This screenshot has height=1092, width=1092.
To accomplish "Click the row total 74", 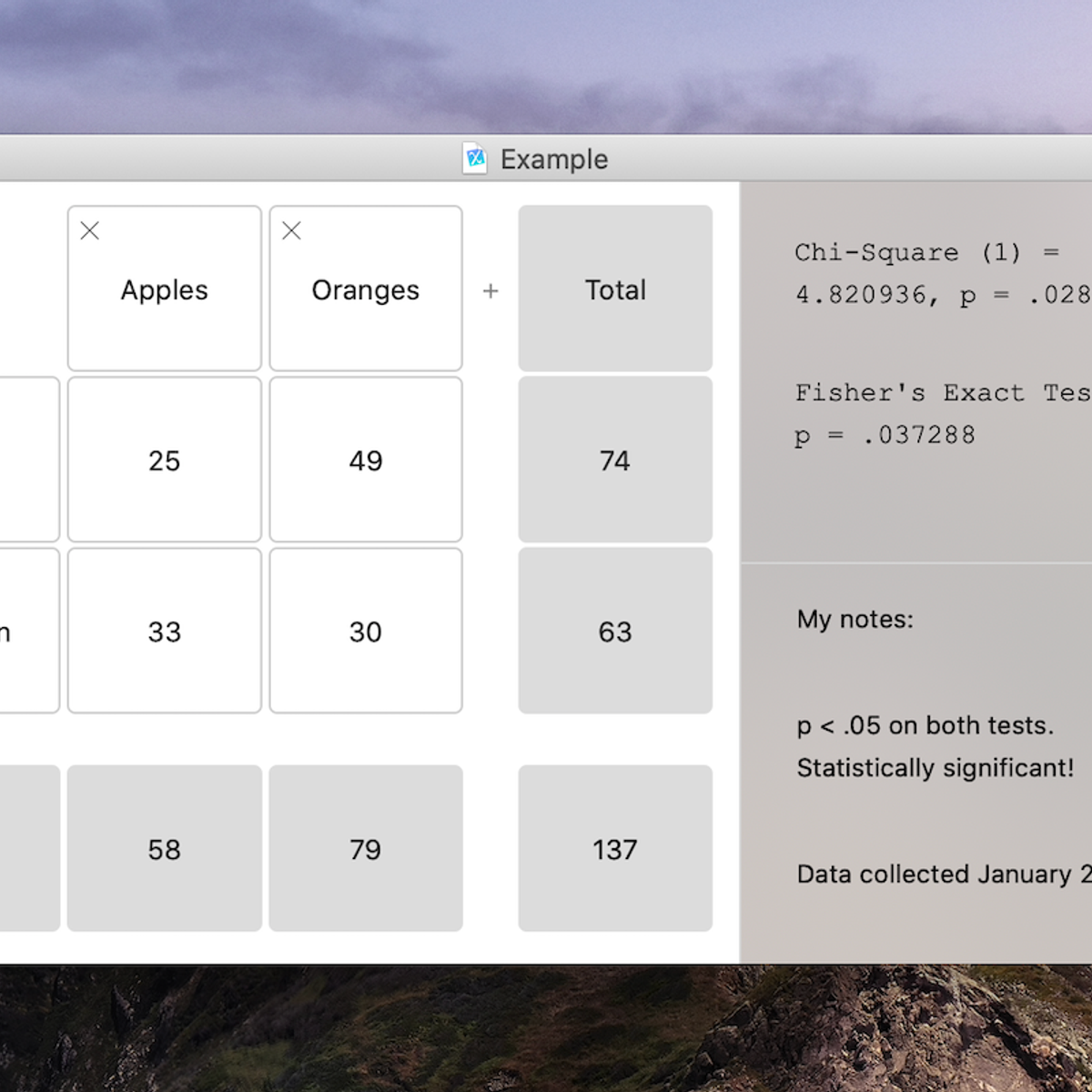I will (615, 460).
